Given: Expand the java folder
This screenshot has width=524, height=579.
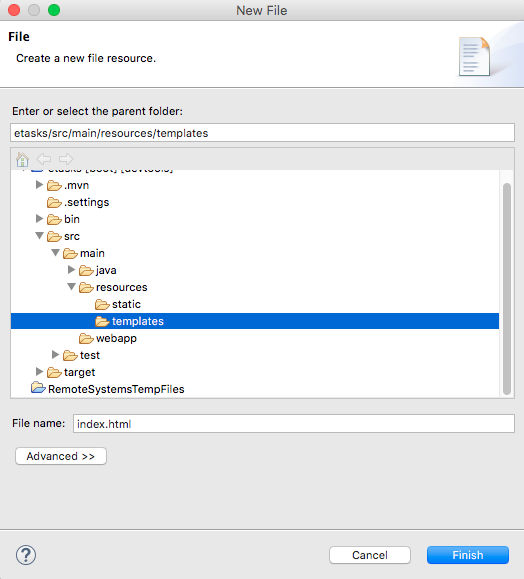Looking at the screenshot, I should (71, 270).
